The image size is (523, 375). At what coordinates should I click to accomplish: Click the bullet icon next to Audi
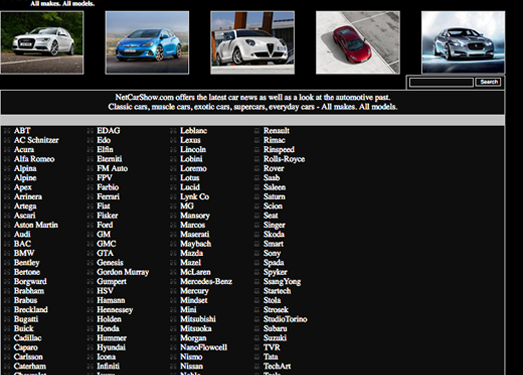(x=7, y=235)
